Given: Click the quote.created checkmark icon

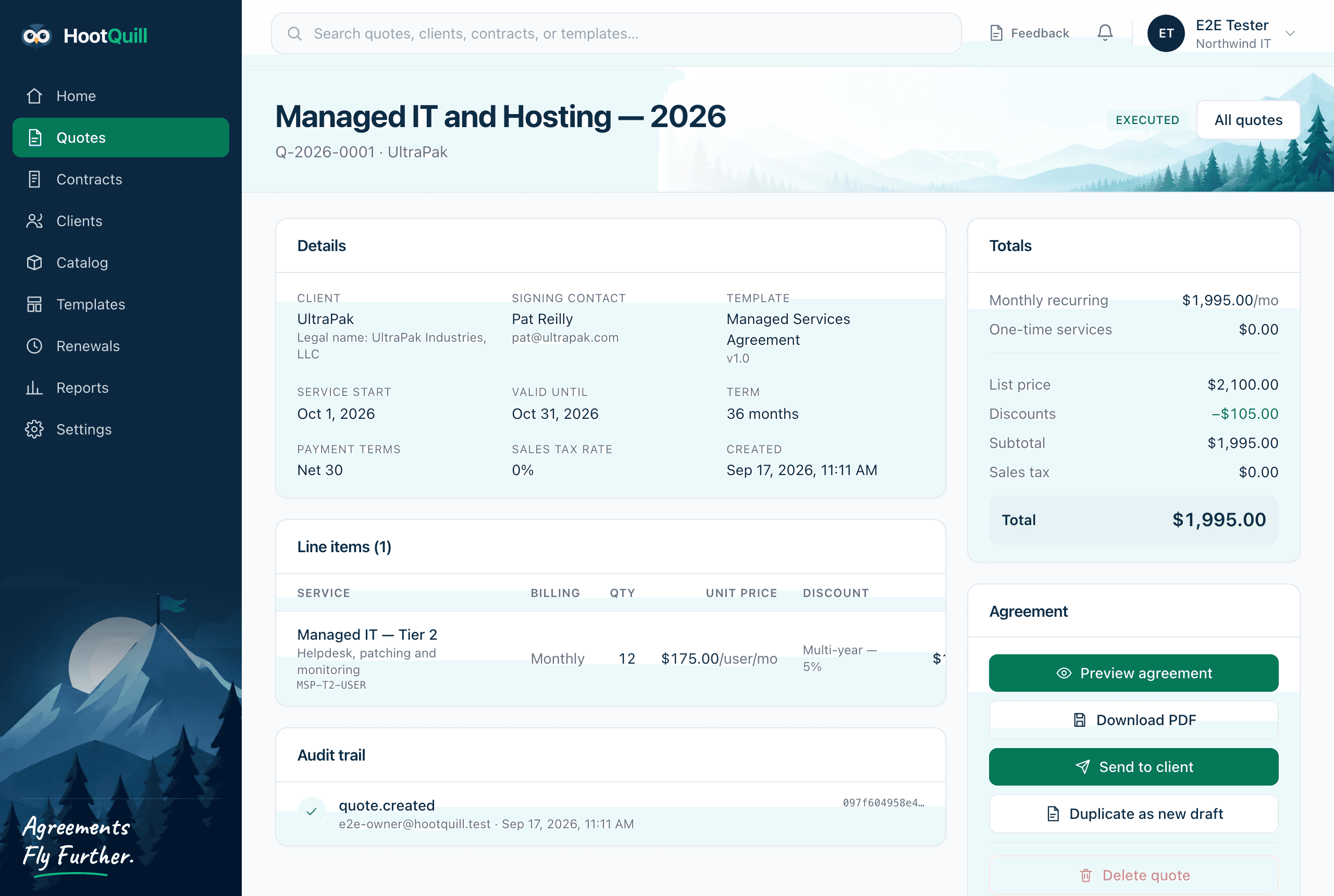Looking at the screenshot, I should [312, 812].
